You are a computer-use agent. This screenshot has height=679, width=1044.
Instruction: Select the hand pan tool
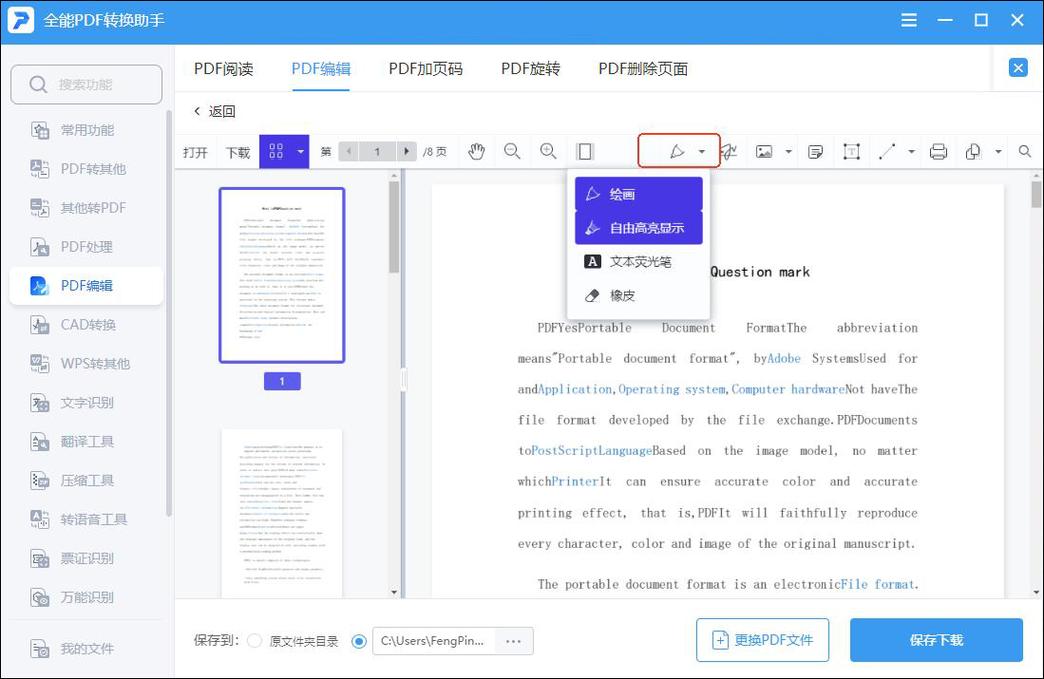[x=477, y=151]
